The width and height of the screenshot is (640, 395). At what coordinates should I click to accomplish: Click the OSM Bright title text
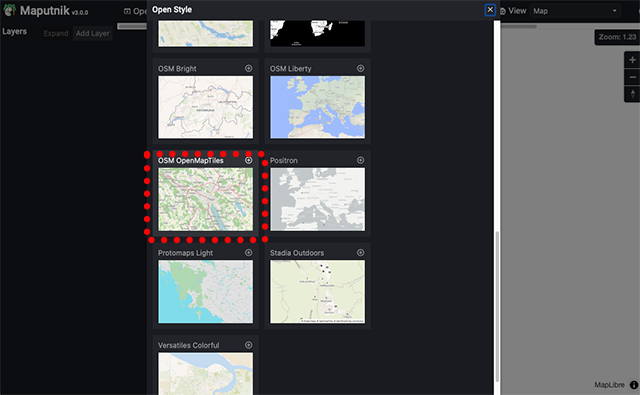coord(177,69)
